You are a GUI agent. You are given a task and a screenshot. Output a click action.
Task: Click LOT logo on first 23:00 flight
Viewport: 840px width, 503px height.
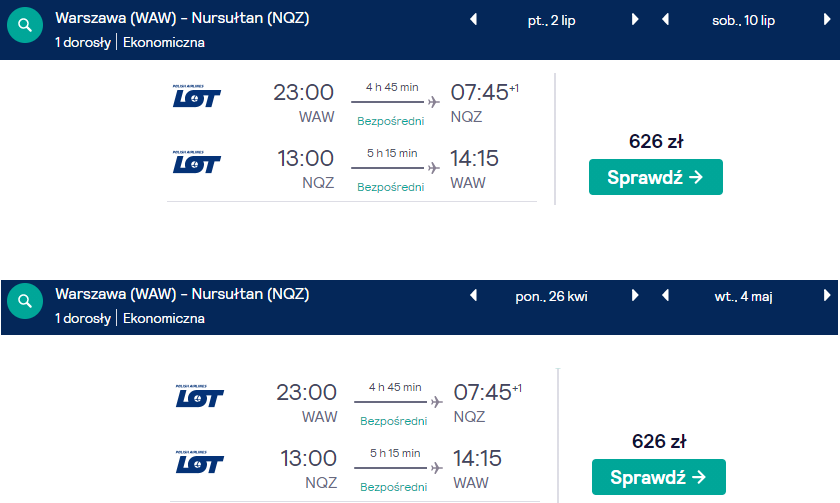point(197,96)
